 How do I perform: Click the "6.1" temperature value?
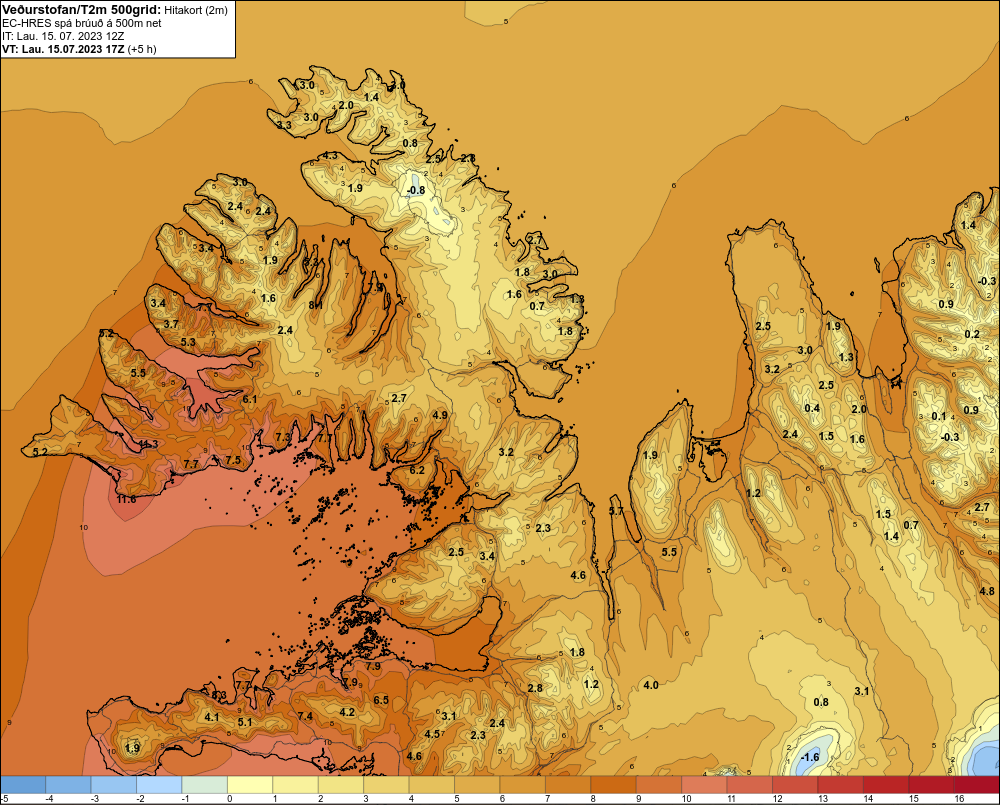pos(249,399)
